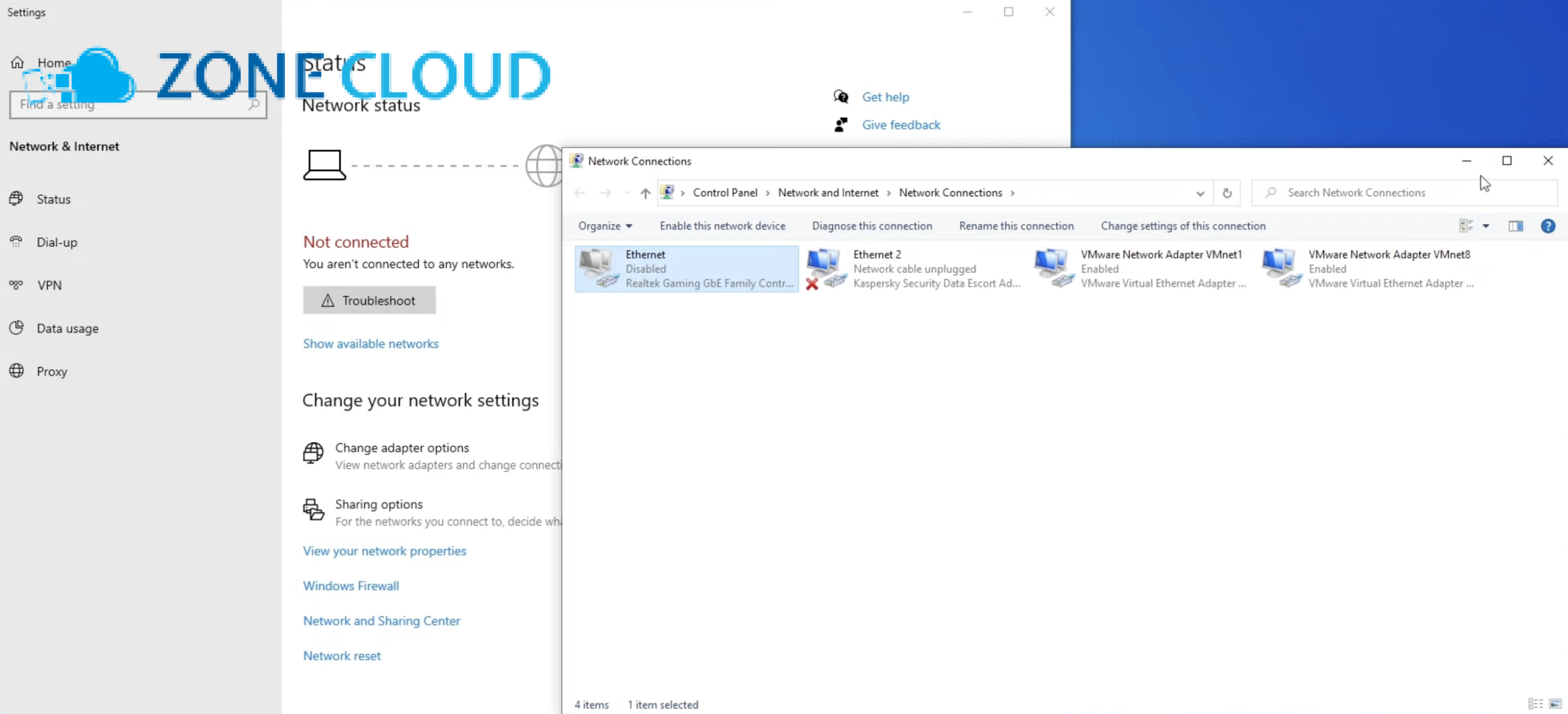
Task: Click the Data usage icon in sidebar
Action: point(17,328)
